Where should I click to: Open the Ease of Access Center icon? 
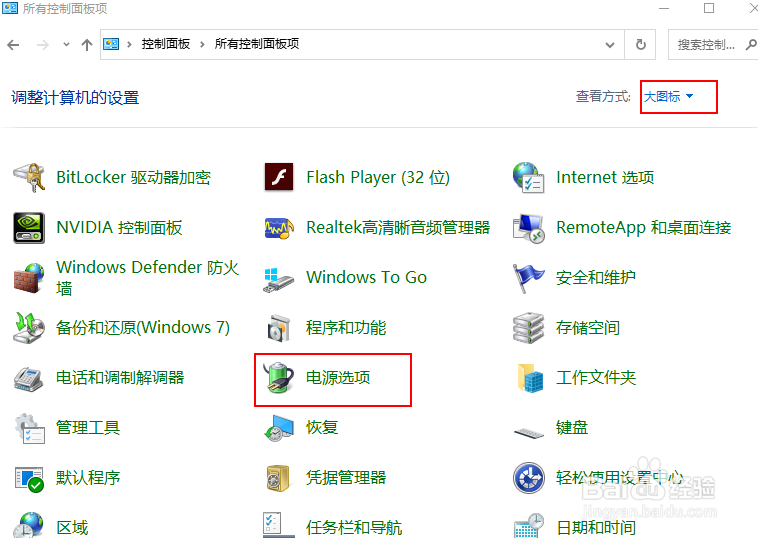coord(529,478)
